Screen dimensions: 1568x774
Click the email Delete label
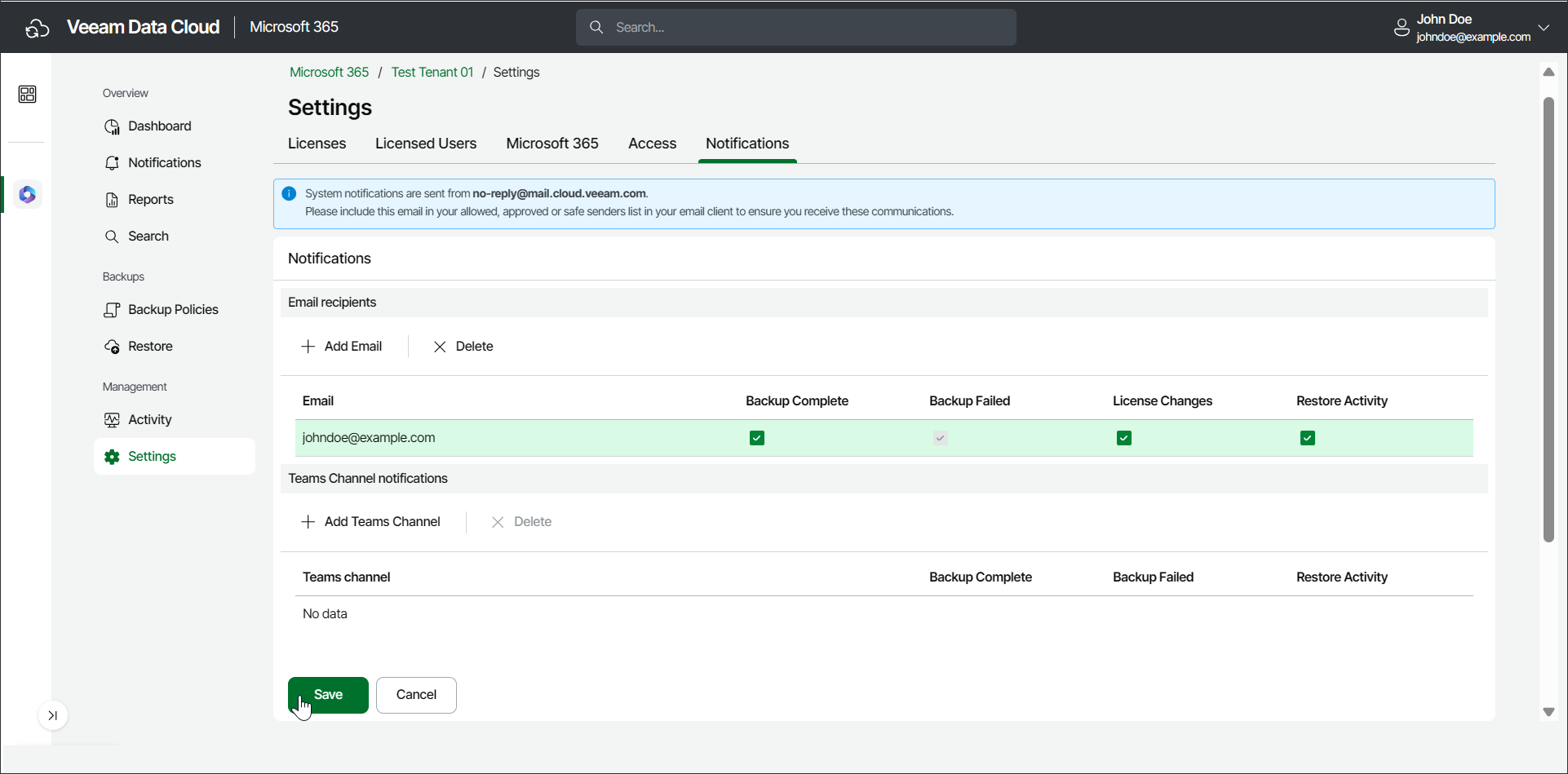(474, 347)
